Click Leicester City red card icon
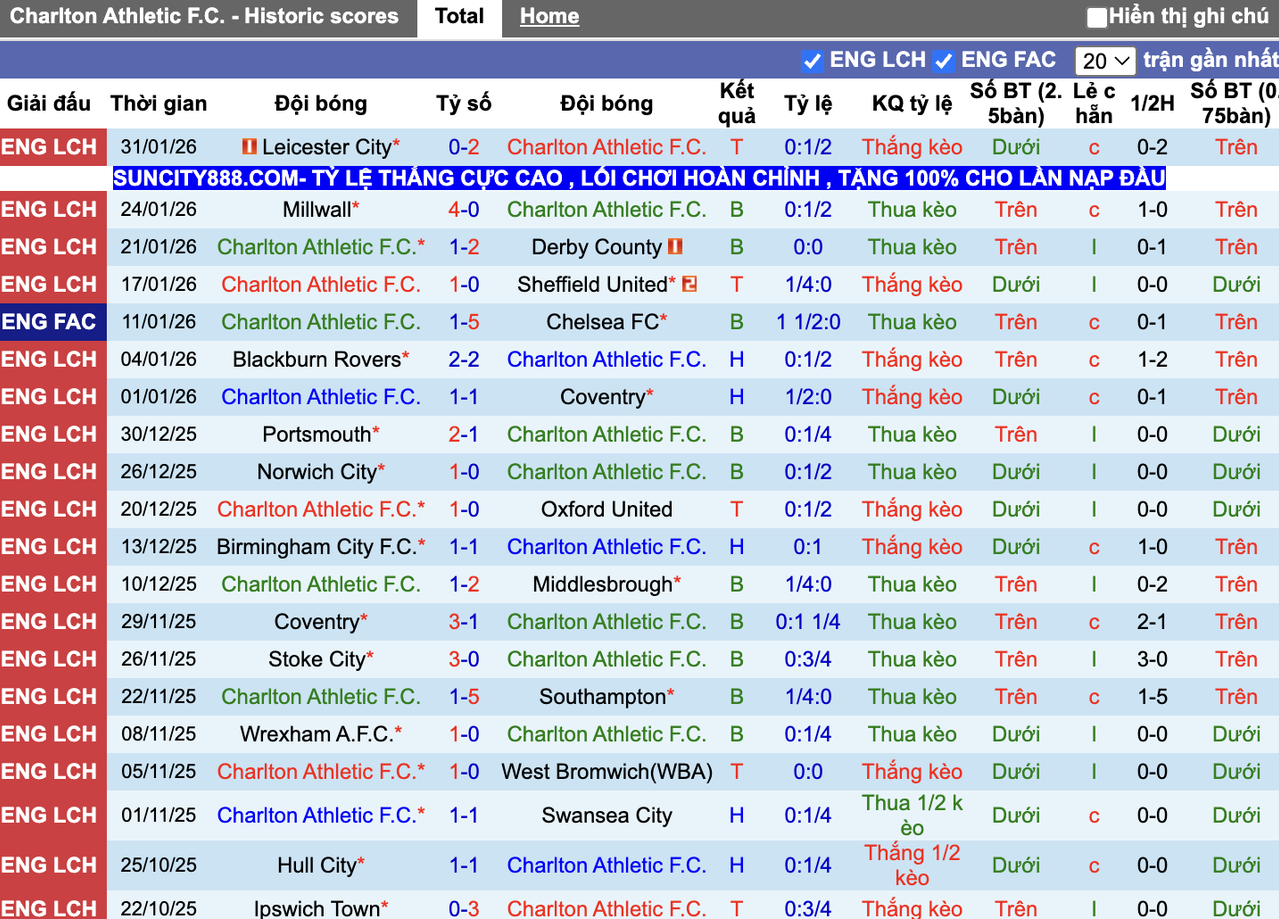This screenshot has height=919, width=1279. tap(249, 147)
